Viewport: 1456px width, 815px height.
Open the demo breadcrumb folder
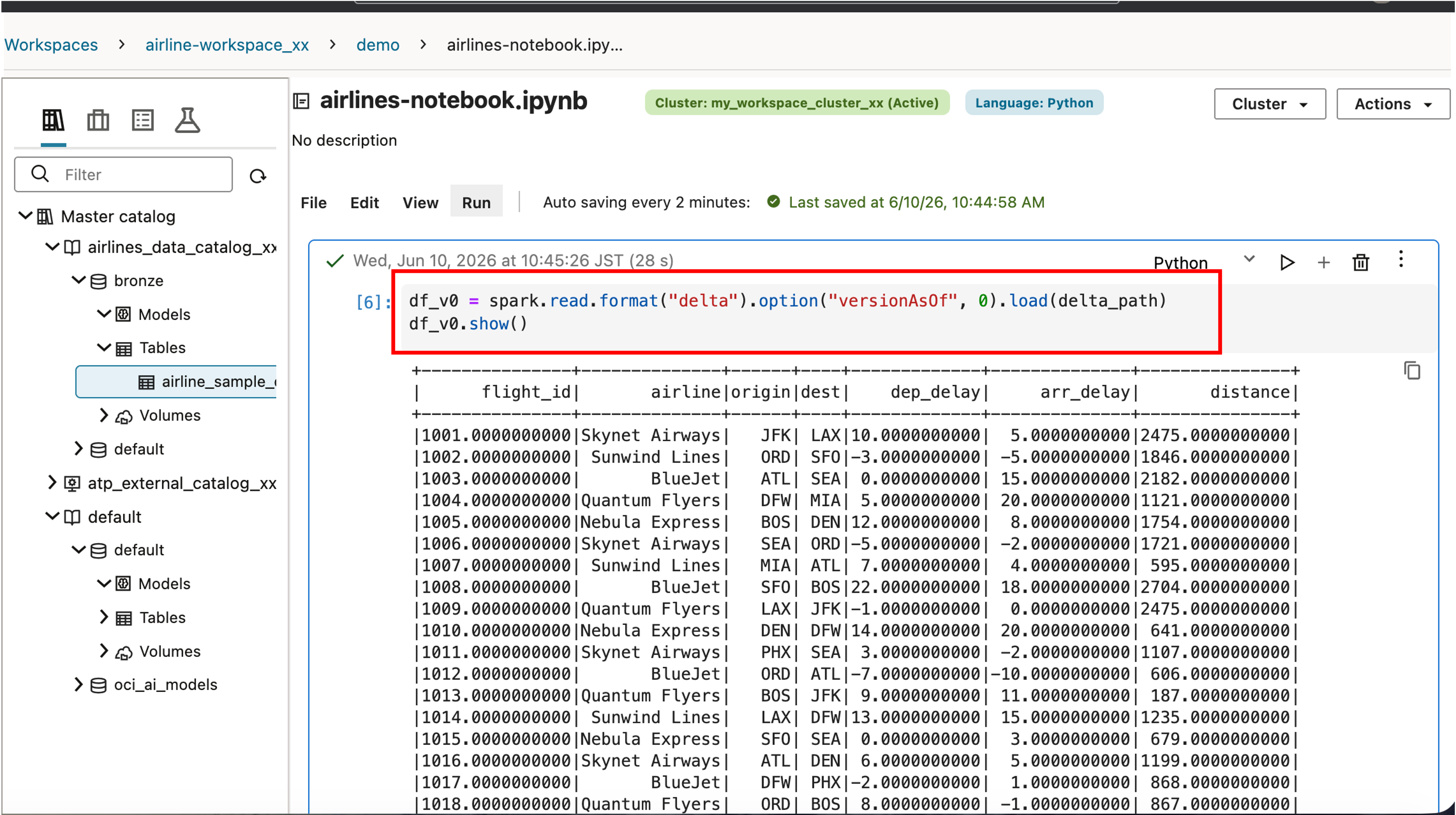click(378, 45)
